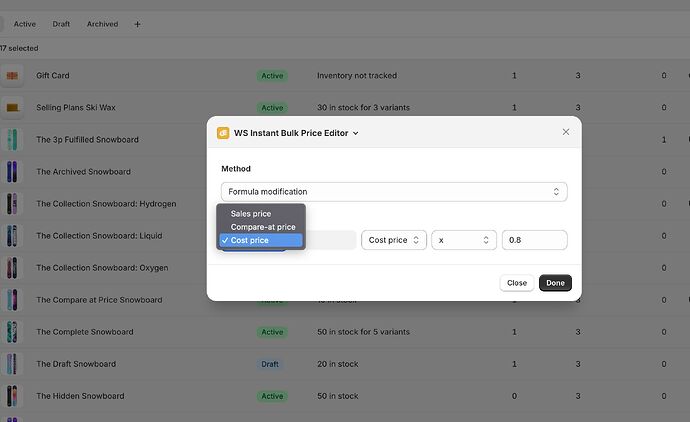Open the multiplication operator dropdown
The width and height of the screenshot is (690, 422).
[x=463, y=240]
